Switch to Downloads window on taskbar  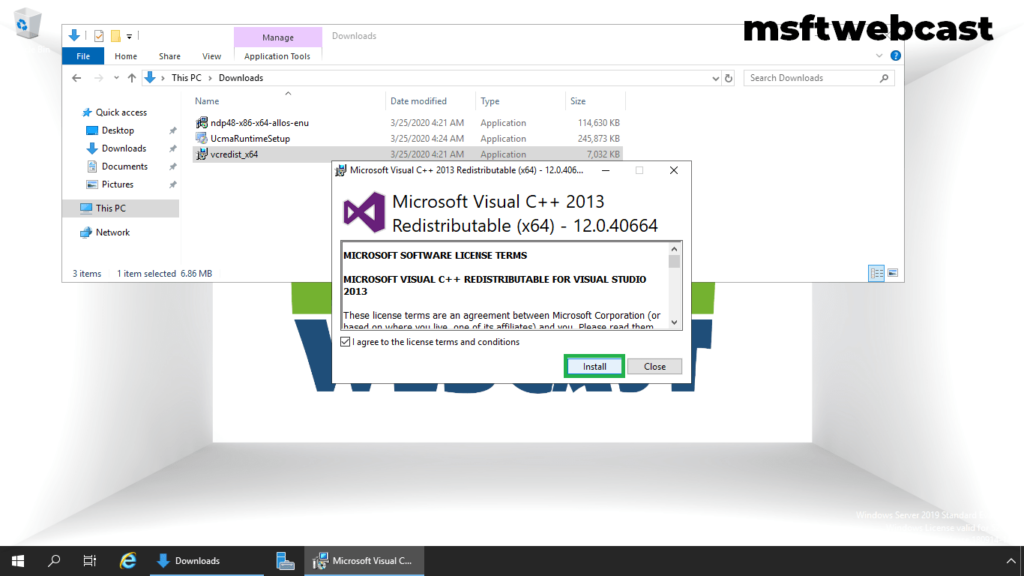[x=206, y=561]
